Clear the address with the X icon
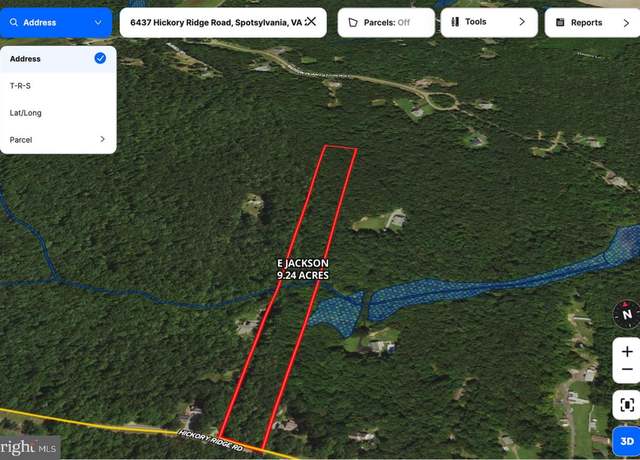640x460 pixels. [x=311, y=21]
